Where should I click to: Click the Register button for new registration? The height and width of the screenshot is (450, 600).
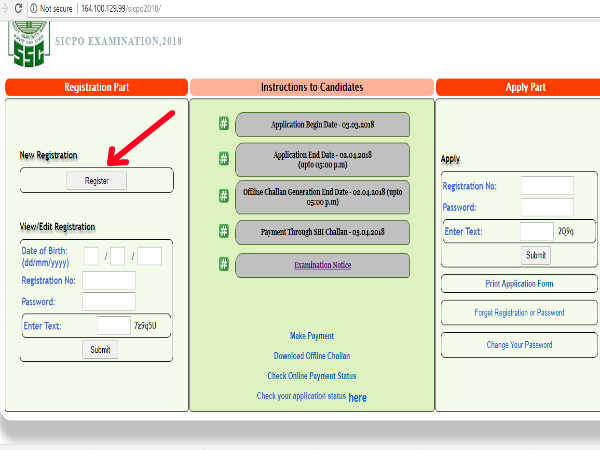[96, 181]
